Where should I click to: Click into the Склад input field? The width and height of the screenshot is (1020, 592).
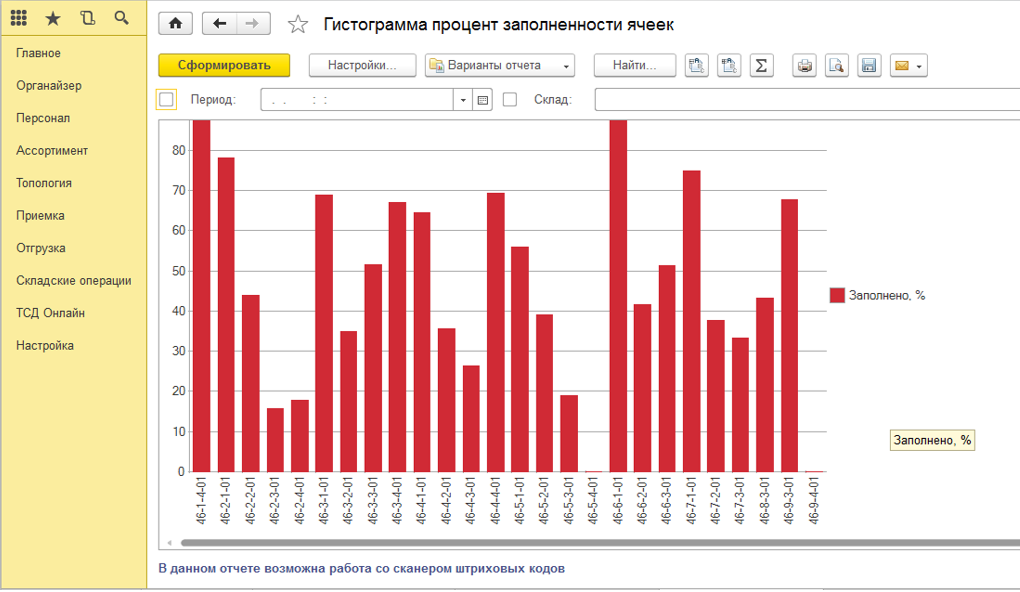(805, 100)
